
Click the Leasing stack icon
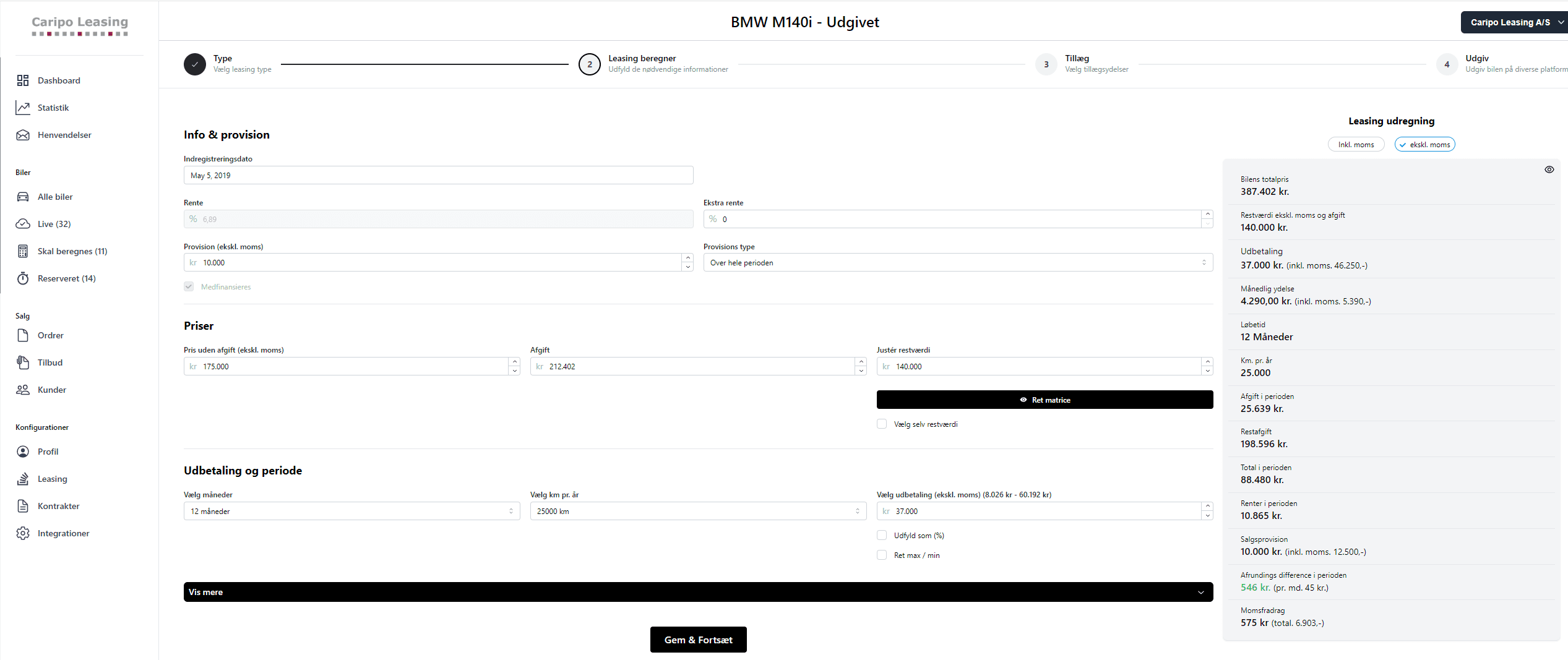23,479
